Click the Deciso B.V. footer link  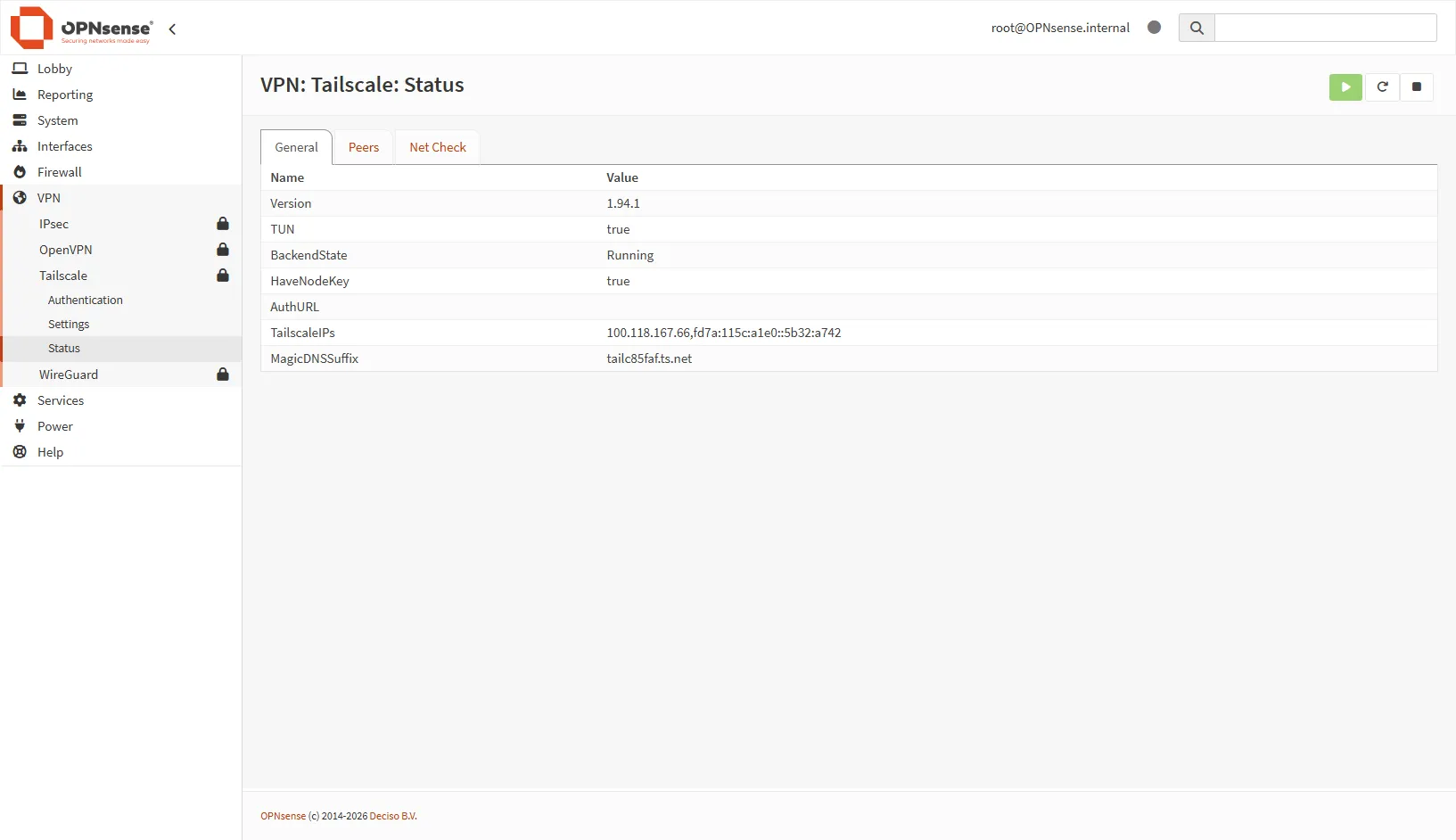(393, 816)
